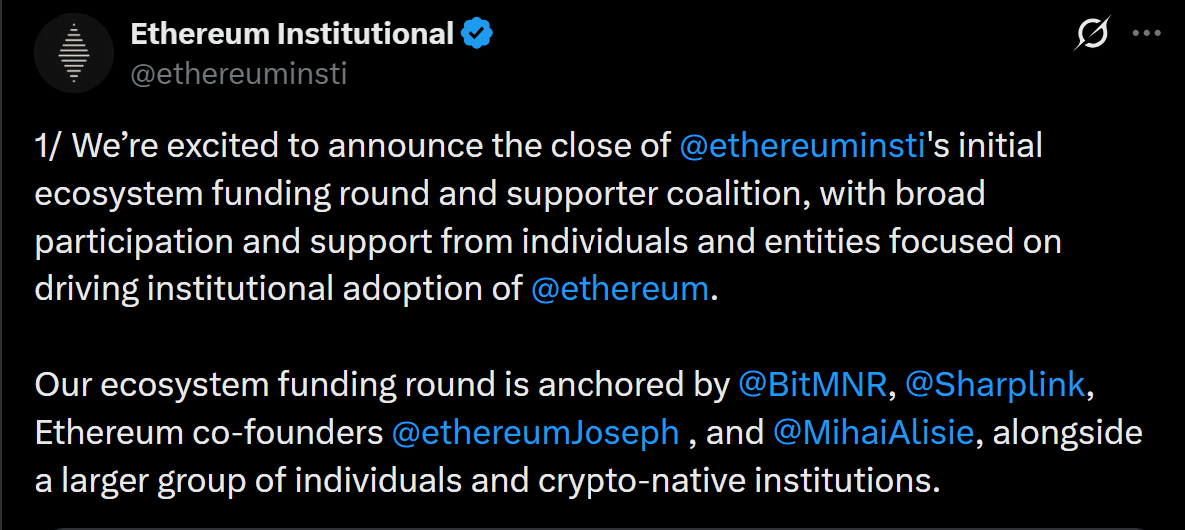Click the text 'Our ecosystem funding round is anchored by'
The height and width of the screenshot is (530, 1185).
click(382, 386)
